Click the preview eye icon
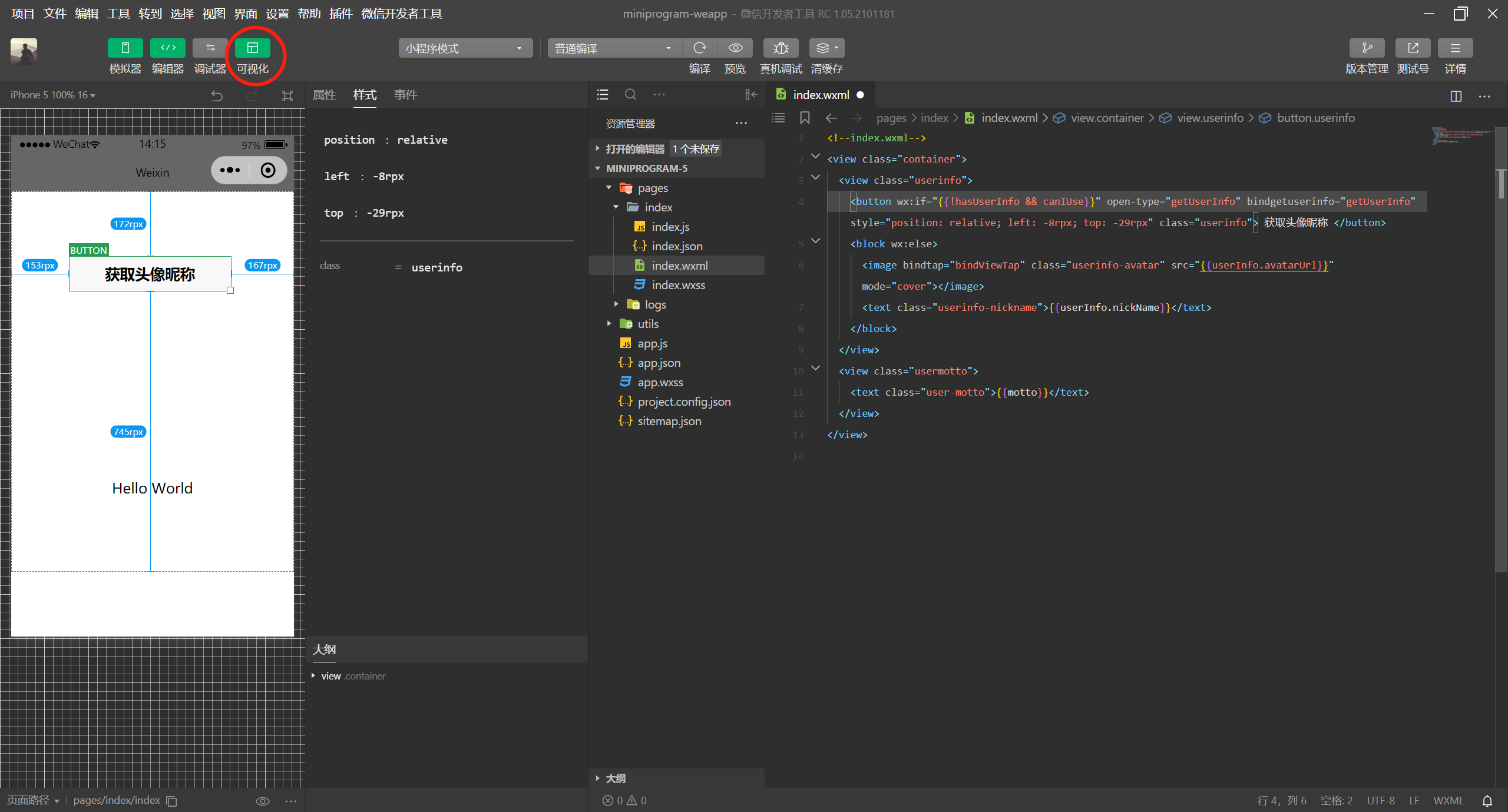 coord(735,48)
